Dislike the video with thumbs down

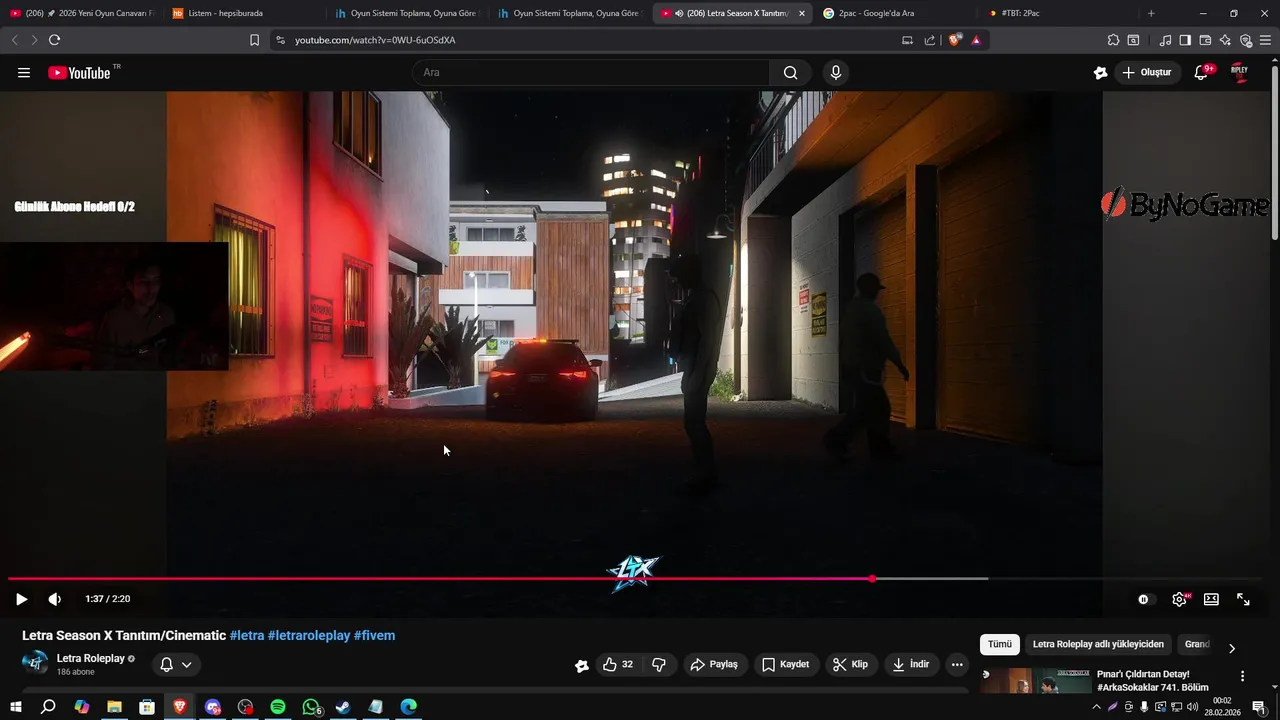pyautogui.click(x=659, y=664)
